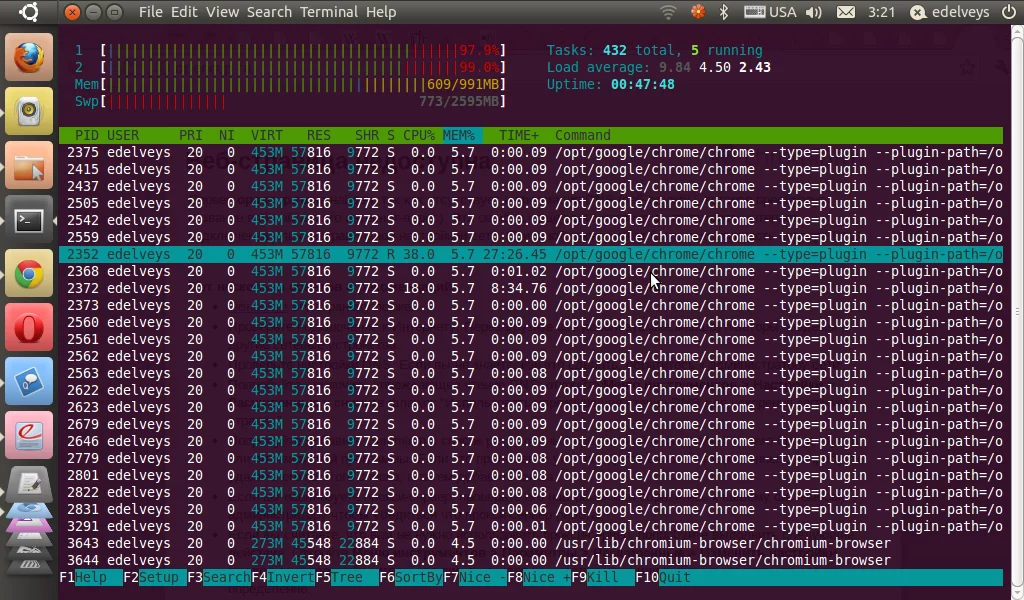Viewport: 1024px width, 600px height.
Task: Open the Wi-Fi network indicator
Action: [668, 12]
